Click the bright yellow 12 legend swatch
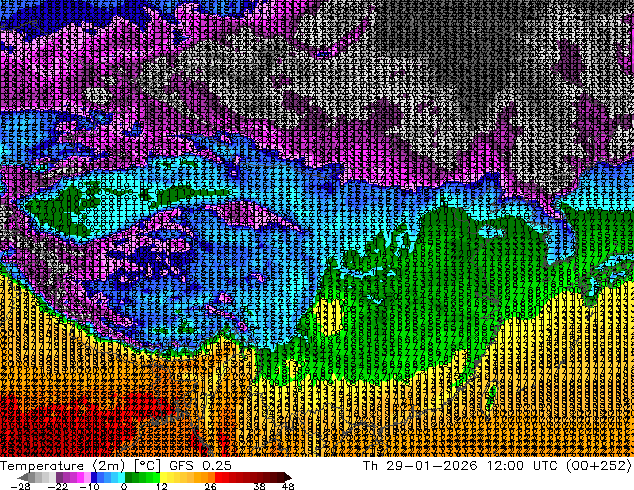Image resolution: width=634 pixels, height=490 pixels. click(163, 477)
